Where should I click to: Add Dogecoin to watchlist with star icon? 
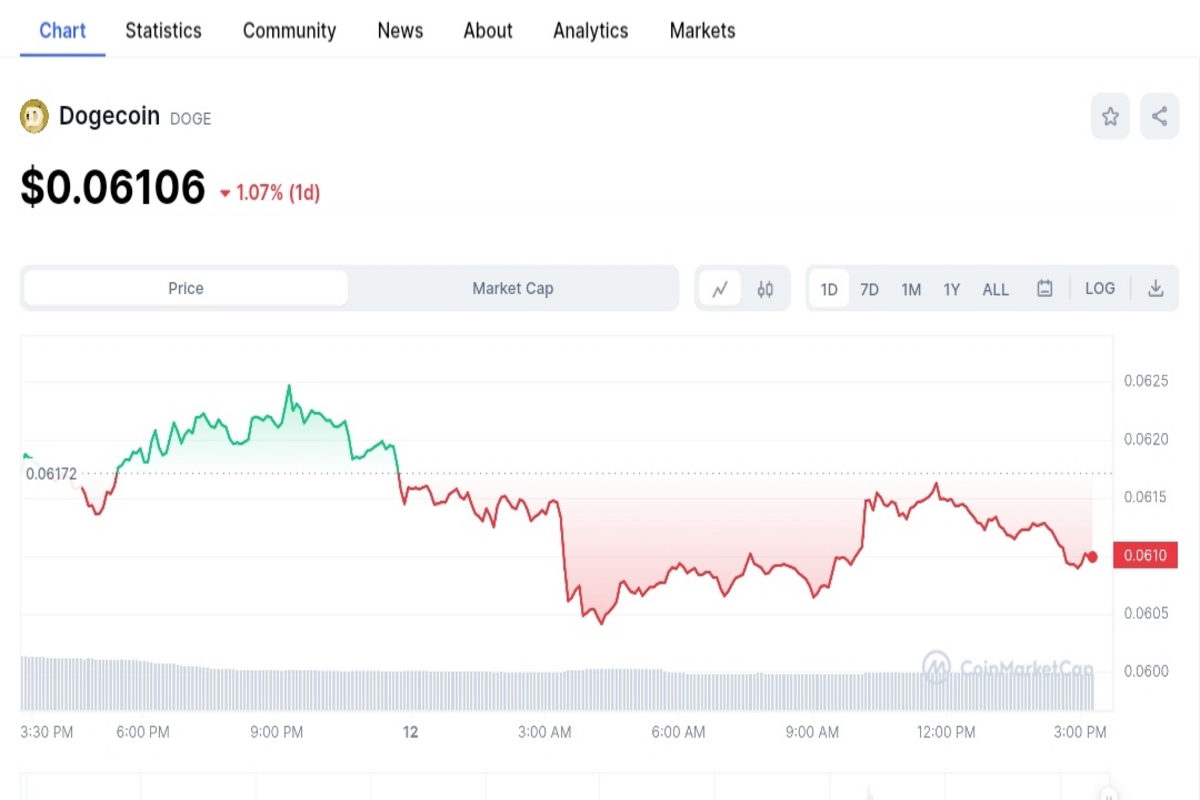pos(1110,116)
